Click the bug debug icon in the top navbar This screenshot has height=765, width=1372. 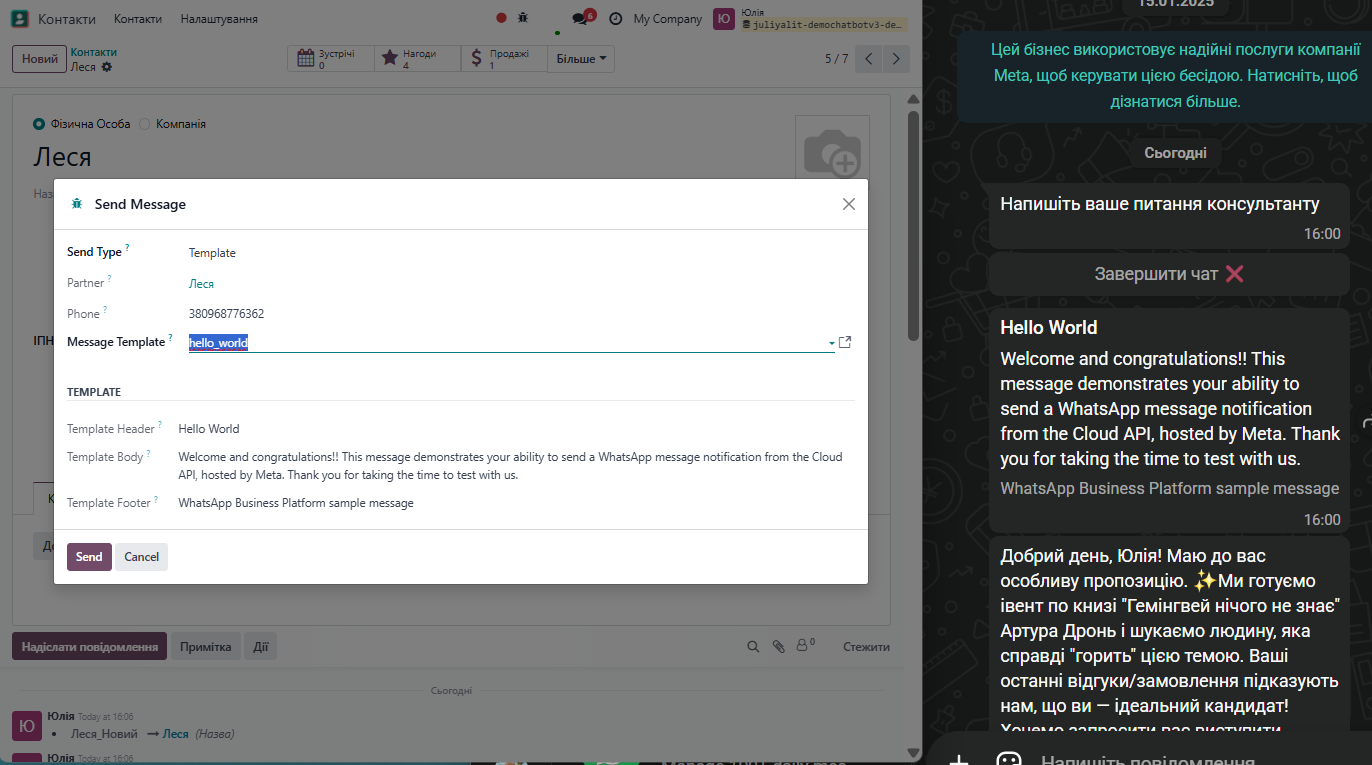click(523, 18)
